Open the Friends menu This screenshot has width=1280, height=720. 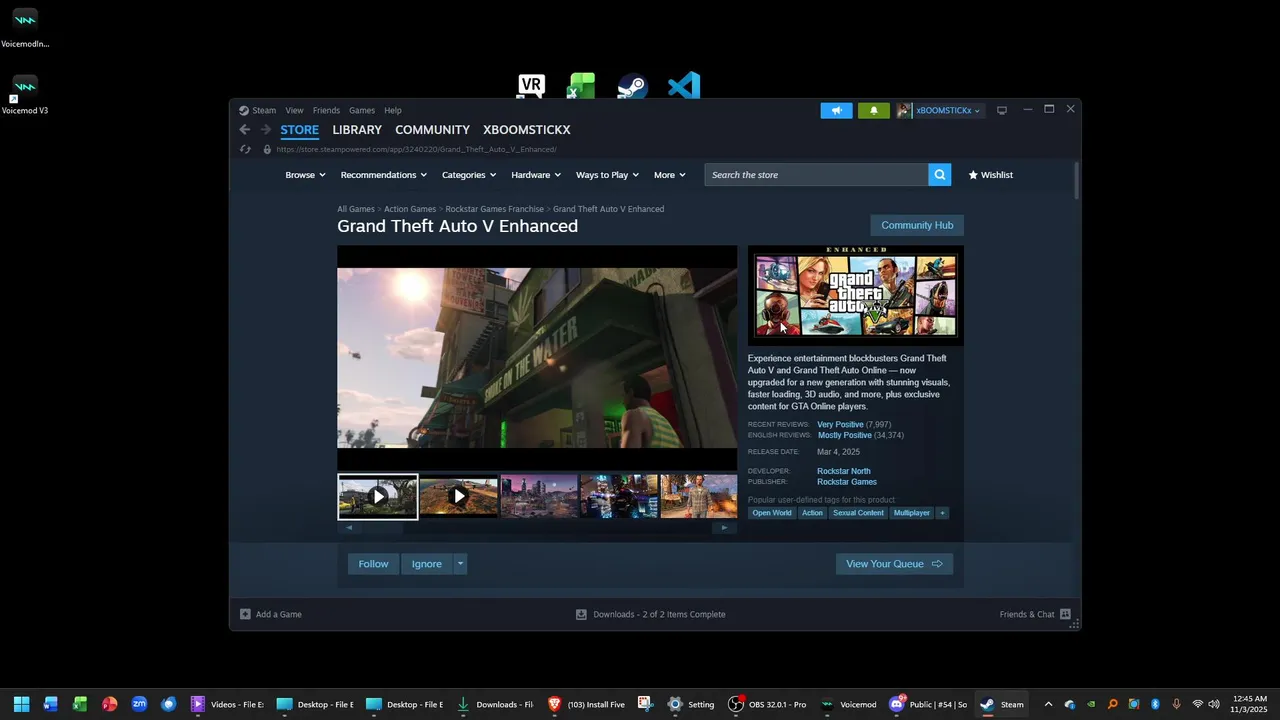coord(326,110)
